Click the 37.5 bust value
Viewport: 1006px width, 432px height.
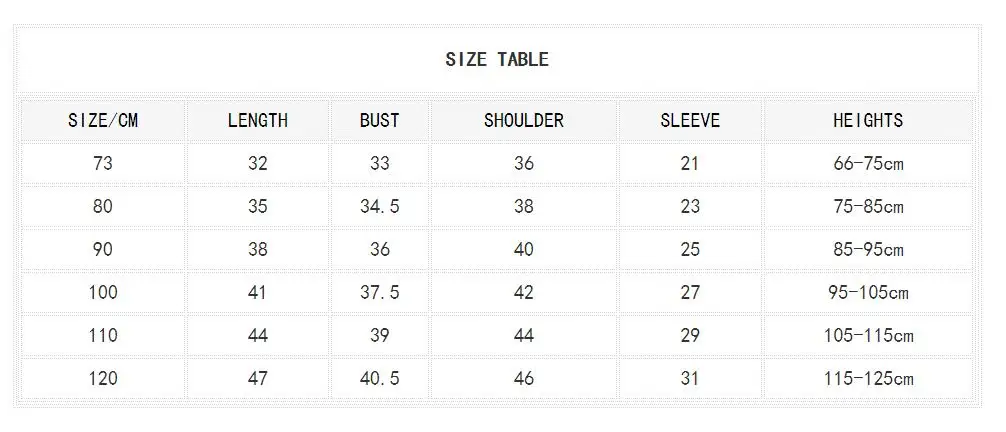[379, 292]
